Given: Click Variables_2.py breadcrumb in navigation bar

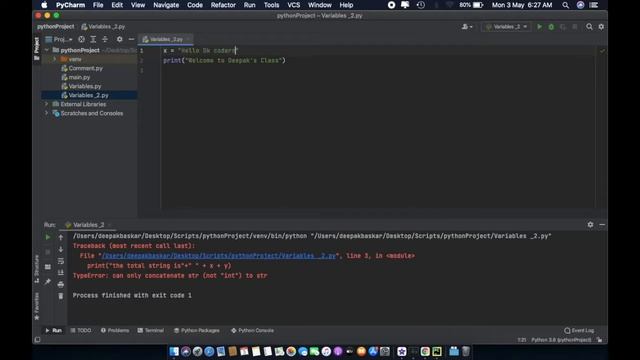Looking at the screenshot, I should tap(103, 27).
